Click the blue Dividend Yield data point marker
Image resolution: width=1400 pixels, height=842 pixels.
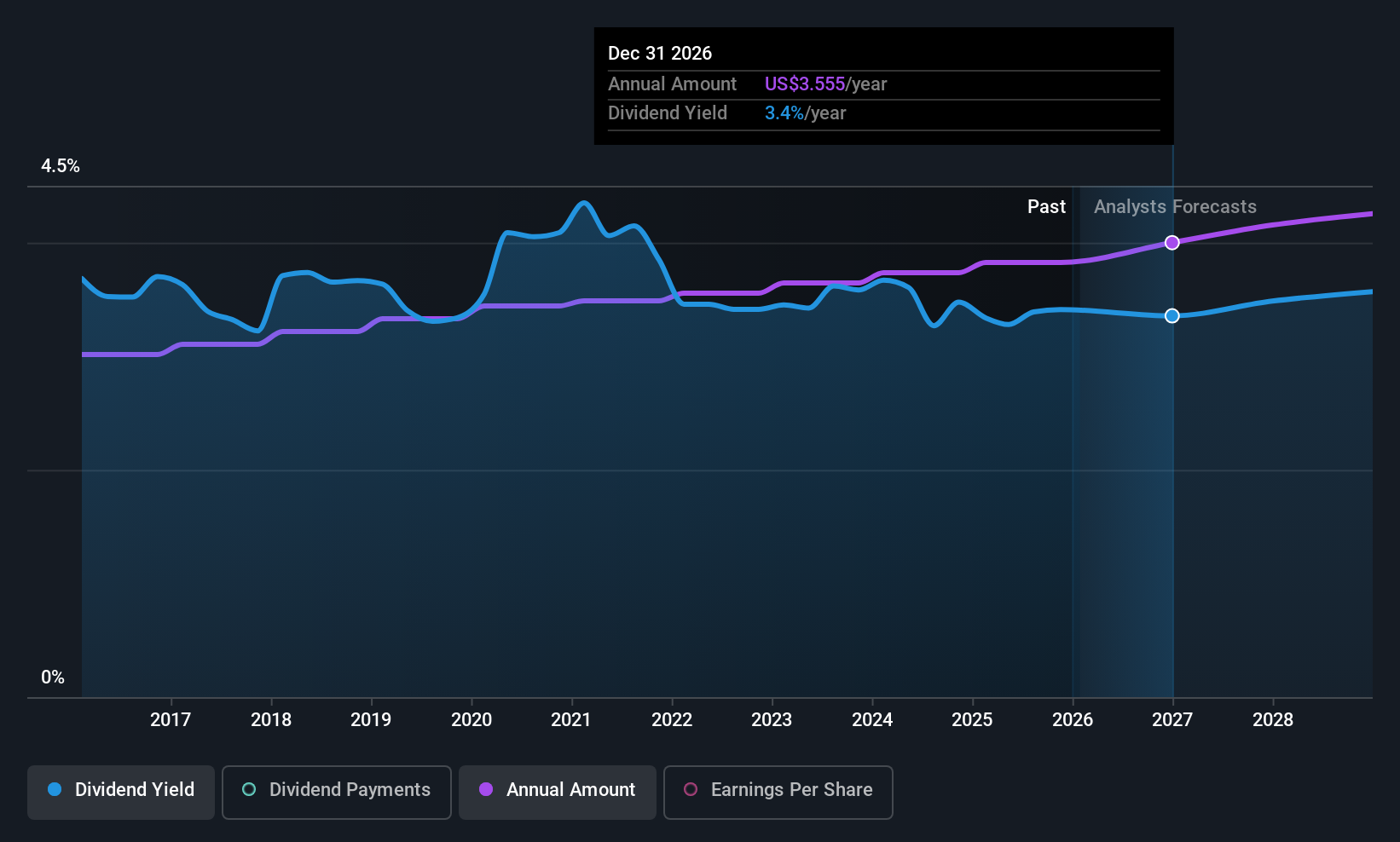pyautogui.click(x=1172, y=316)
